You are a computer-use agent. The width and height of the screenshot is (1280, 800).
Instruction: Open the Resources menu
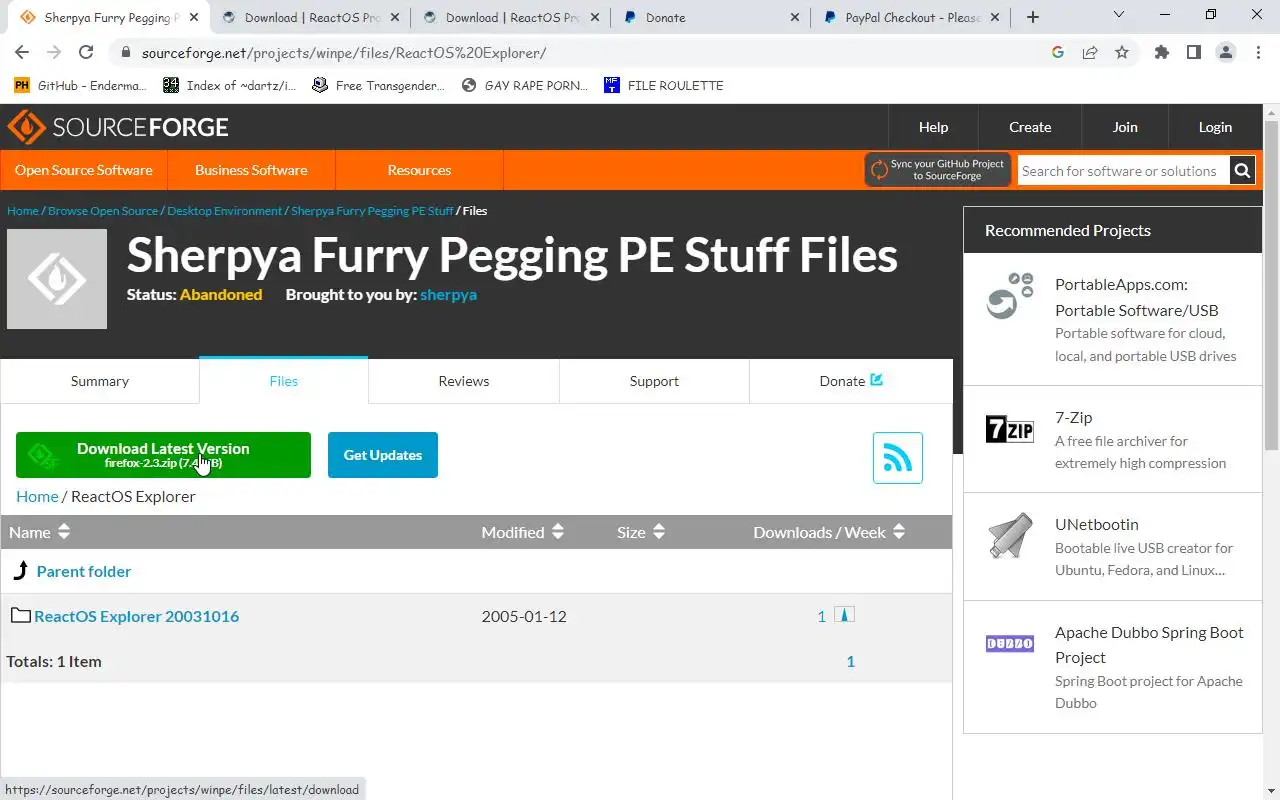pyautogui.click(x=419, y=170)
